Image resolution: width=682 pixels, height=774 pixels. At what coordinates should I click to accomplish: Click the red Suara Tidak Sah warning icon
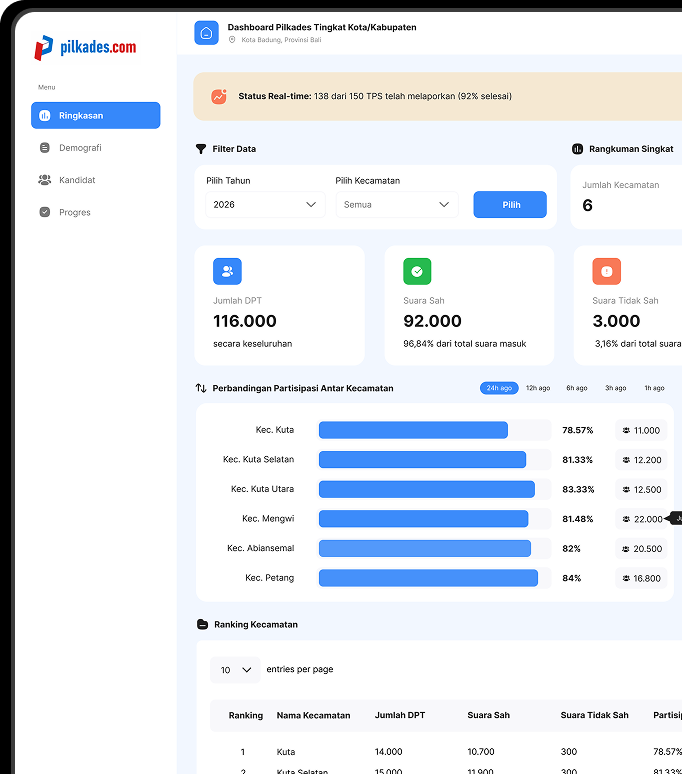(606, 271)
